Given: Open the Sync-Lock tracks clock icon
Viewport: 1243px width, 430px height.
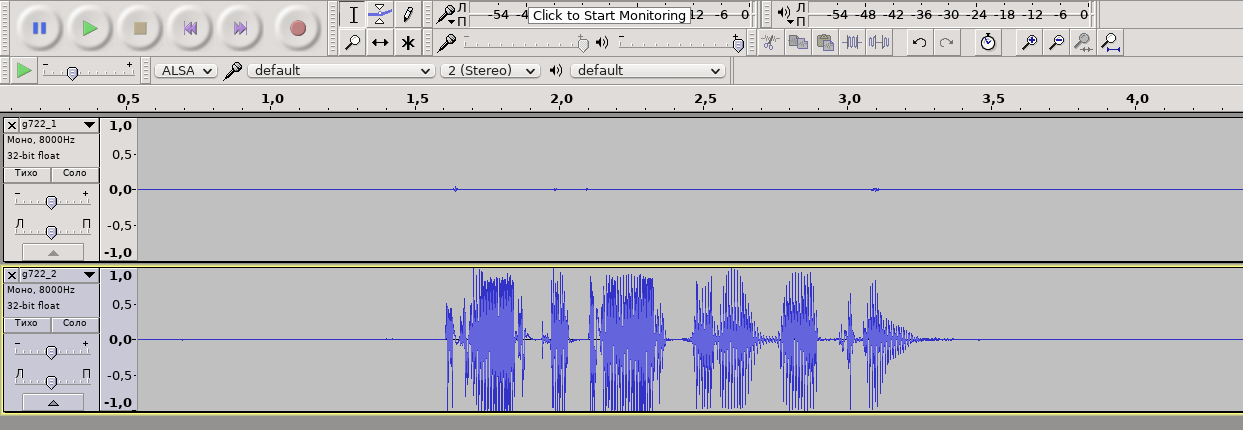Looking at the screenshot, I should point(988,42).
